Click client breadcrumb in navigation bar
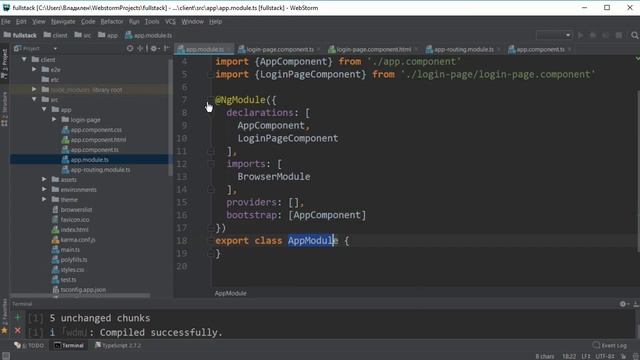The height and width of the screenshot is (360, 640). pos(56,36)
